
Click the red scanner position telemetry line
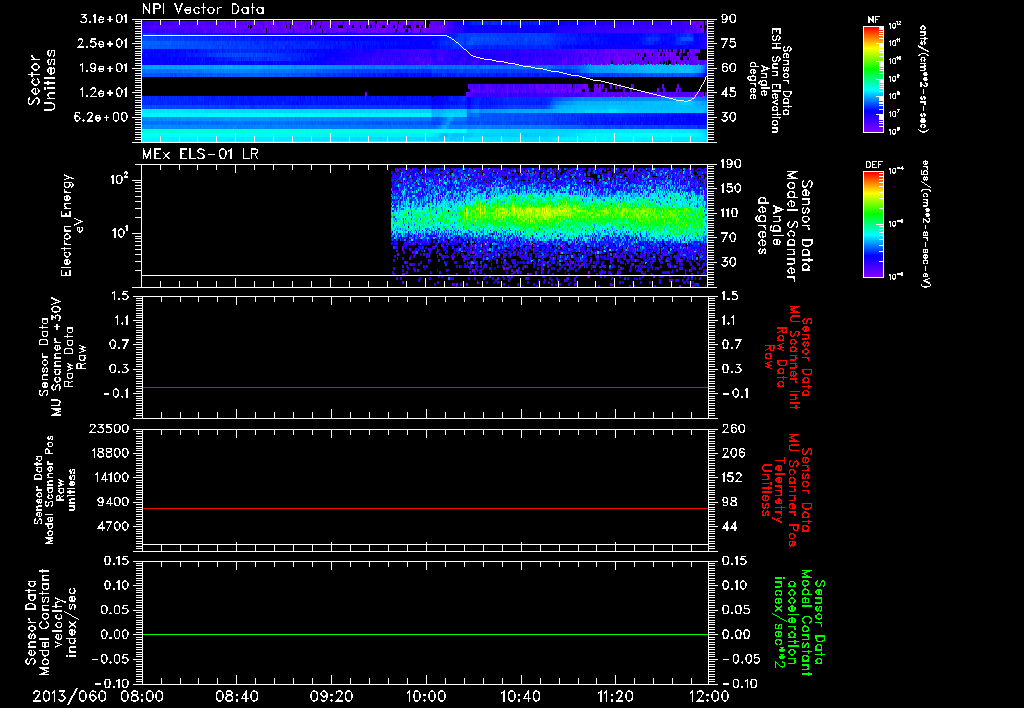pyautogui.click(x=425, y=508)
